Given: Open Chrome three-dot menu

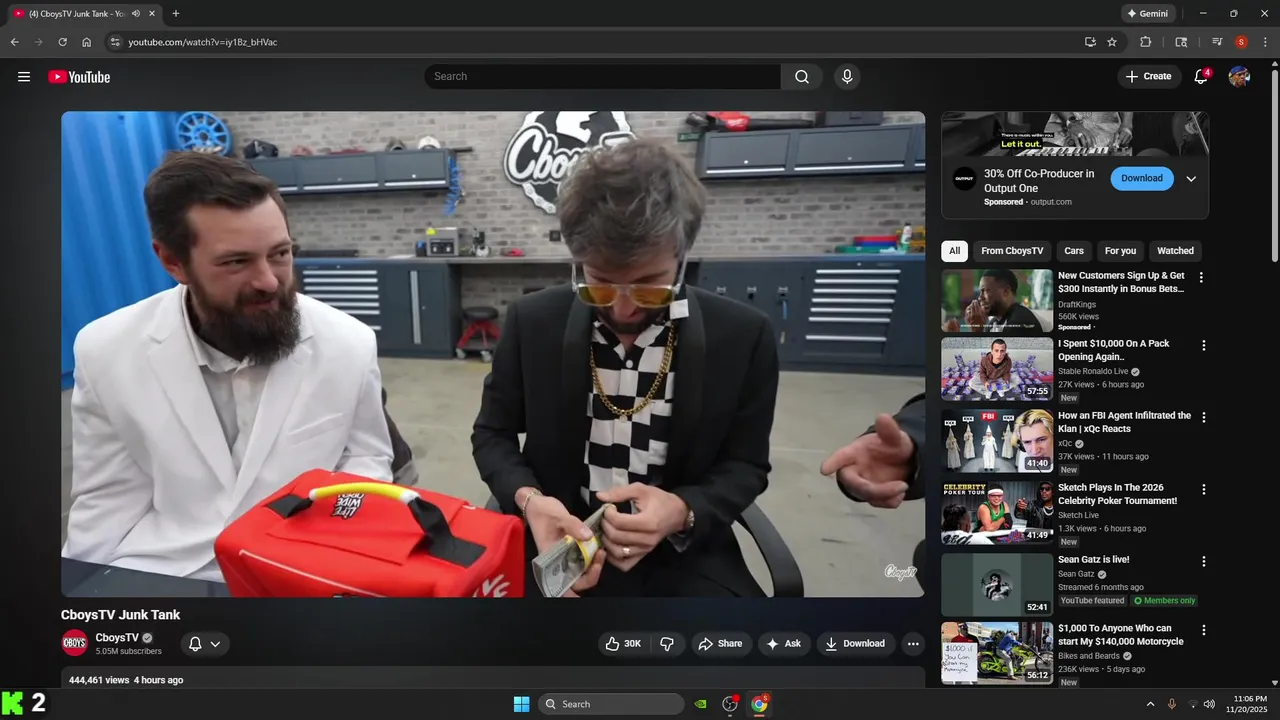Looking at the screenshot, I should [1265, 42].
